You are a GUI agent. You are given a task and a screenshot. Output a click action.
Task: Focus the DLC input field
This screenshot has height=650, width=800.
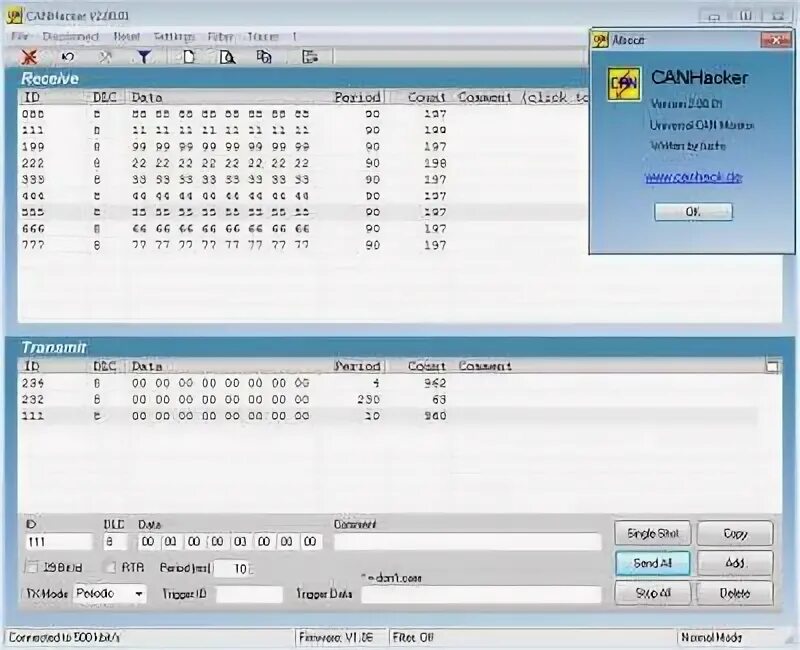[115, 541]
